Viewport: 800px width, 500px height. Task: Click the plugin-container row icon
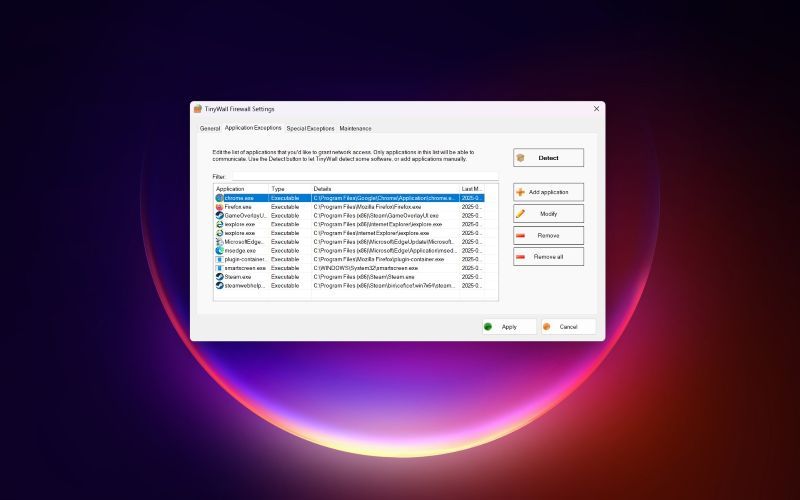pyautogui.click(x=219, y=259)
